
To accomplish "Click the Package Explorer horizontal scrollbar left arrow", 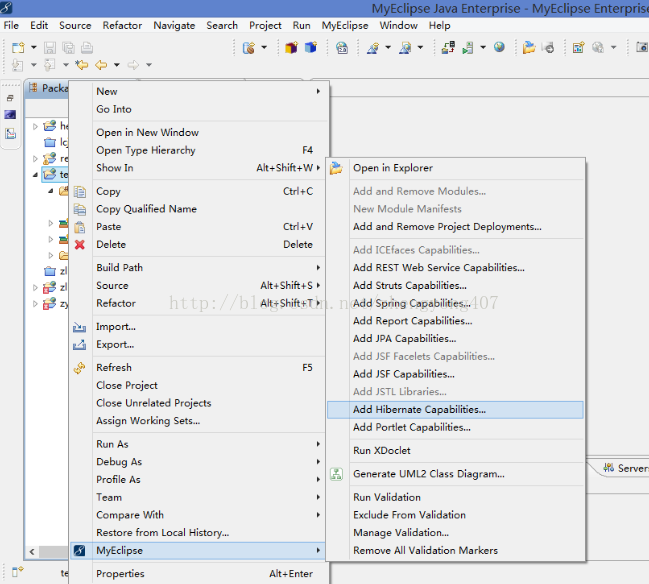I will pyautogui.click(x=32, y=552).
